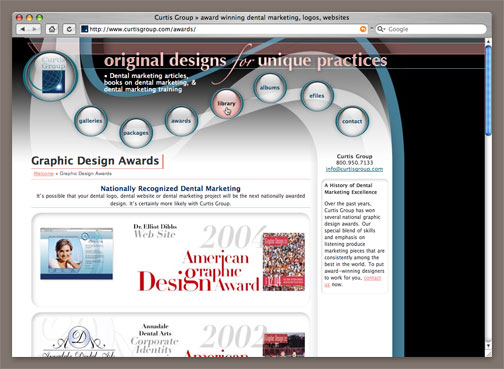This screenshot has width=504, height=369.
Task: Reload the page with the refresh button
Action: point(69,29)
